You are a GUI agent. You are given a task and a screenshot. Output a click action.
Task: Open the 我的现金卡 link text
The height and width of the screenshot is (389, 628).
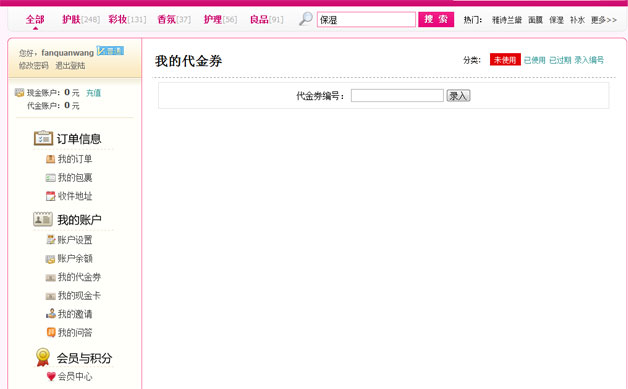coord(79,296)
